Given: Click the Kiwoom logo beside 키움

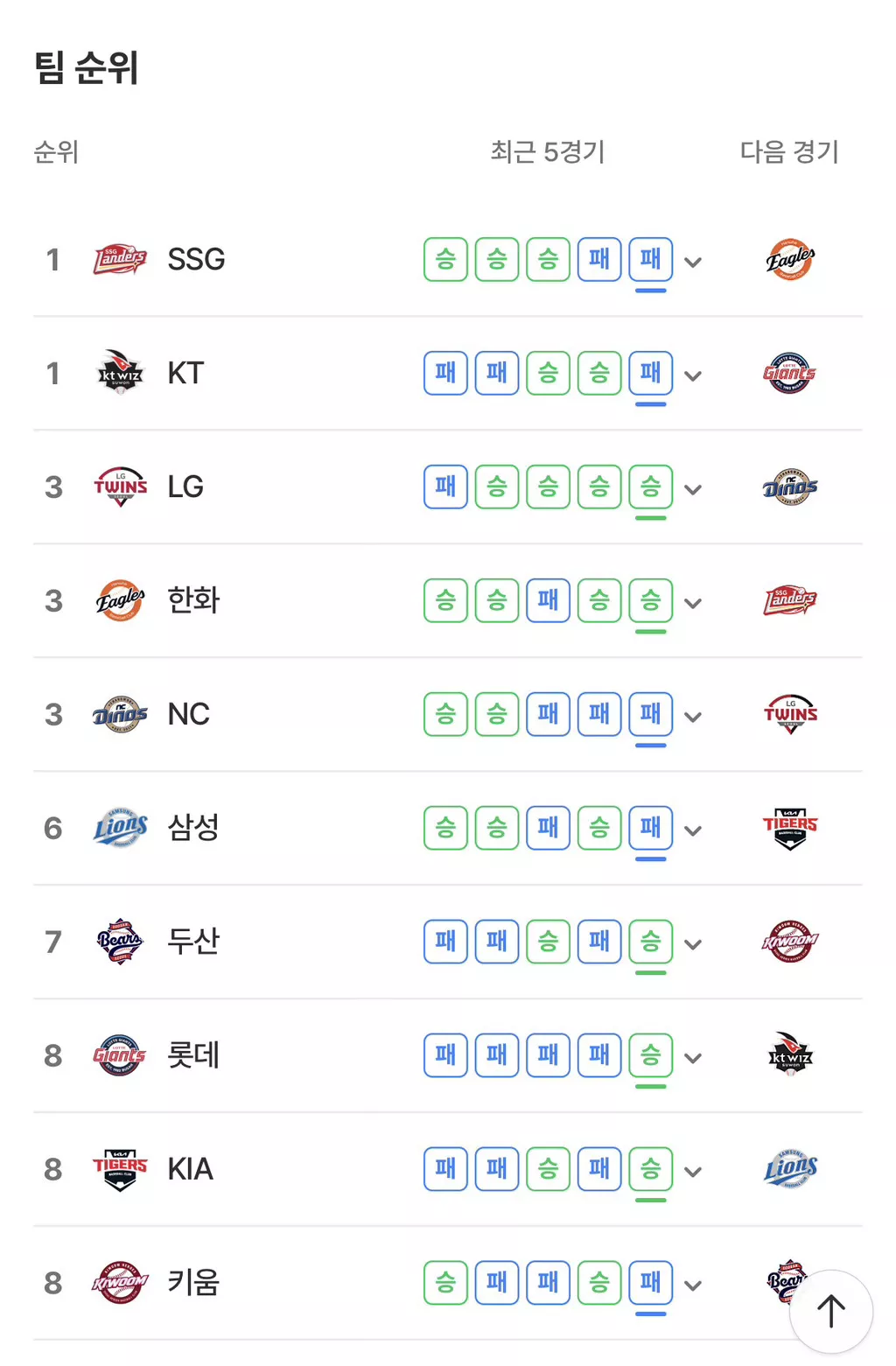Looking at the screenshot, I should coord(120,1283).
